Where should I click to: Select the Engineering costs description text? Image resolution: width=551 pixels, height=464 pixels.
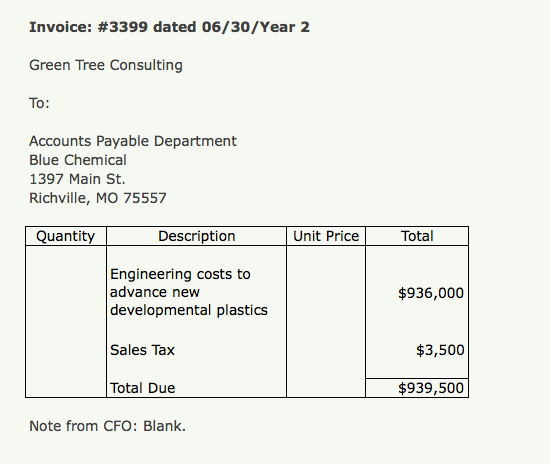(189, 292)
